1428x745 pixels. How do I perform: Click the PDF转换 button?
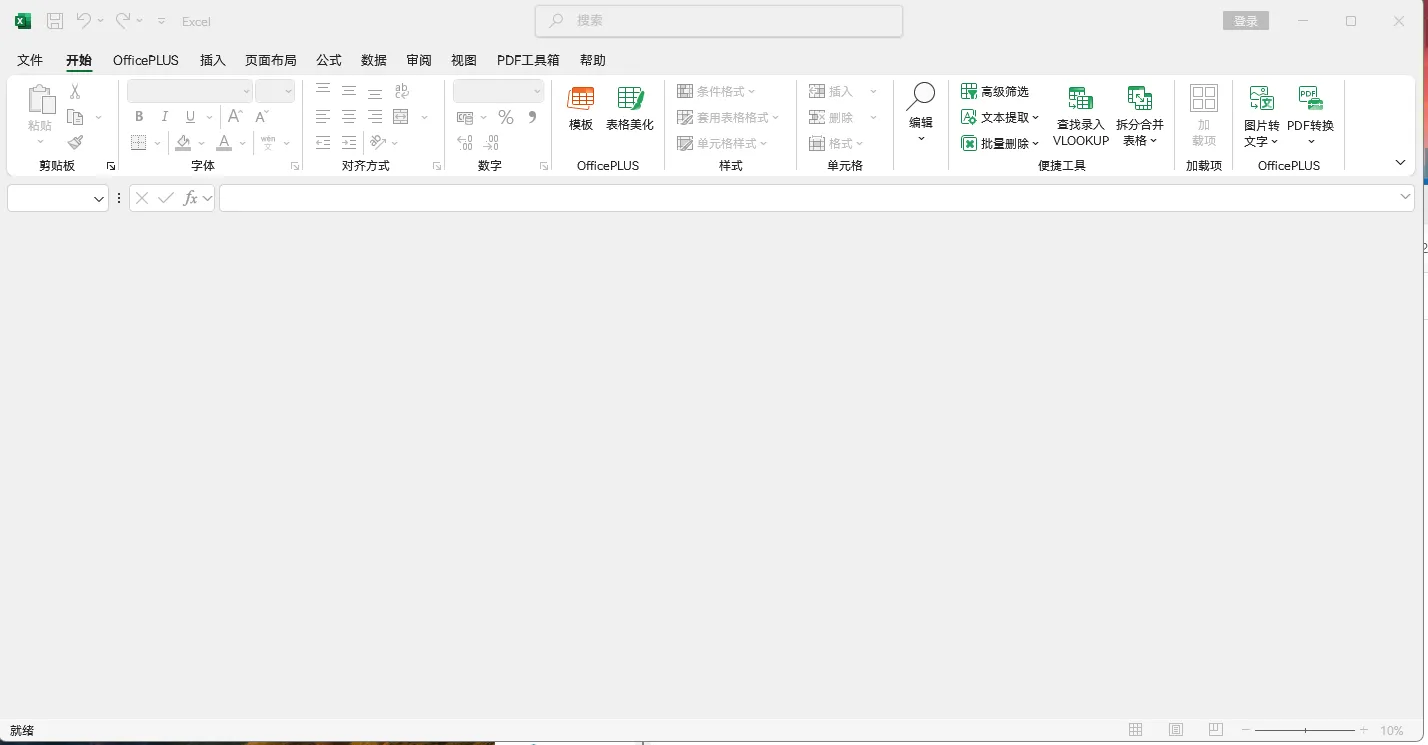point(1311,116)
